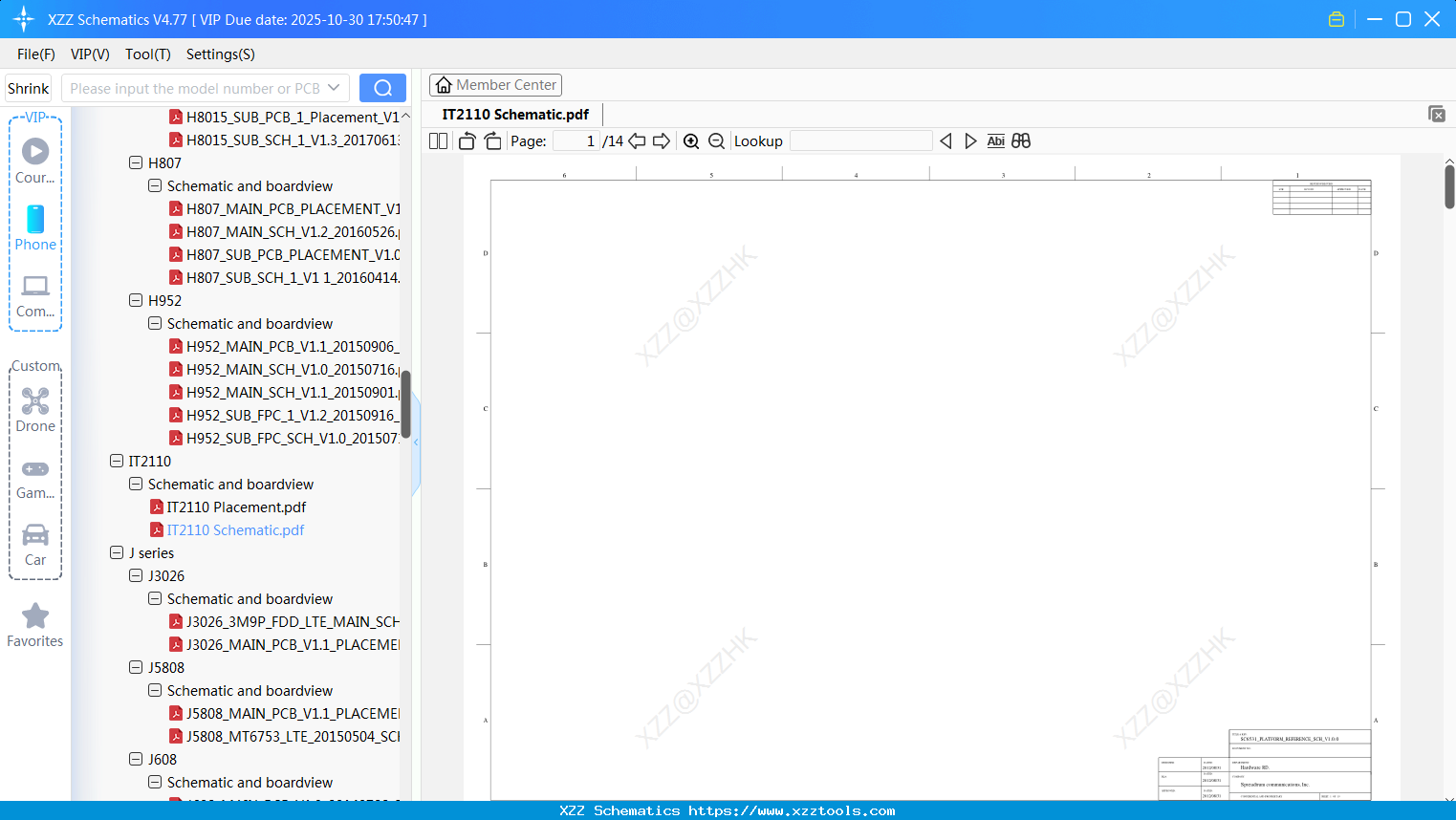Viewport: 1456px width, 820px height.
Task: Zoom in on the schematic PDF
Action: 691,140
